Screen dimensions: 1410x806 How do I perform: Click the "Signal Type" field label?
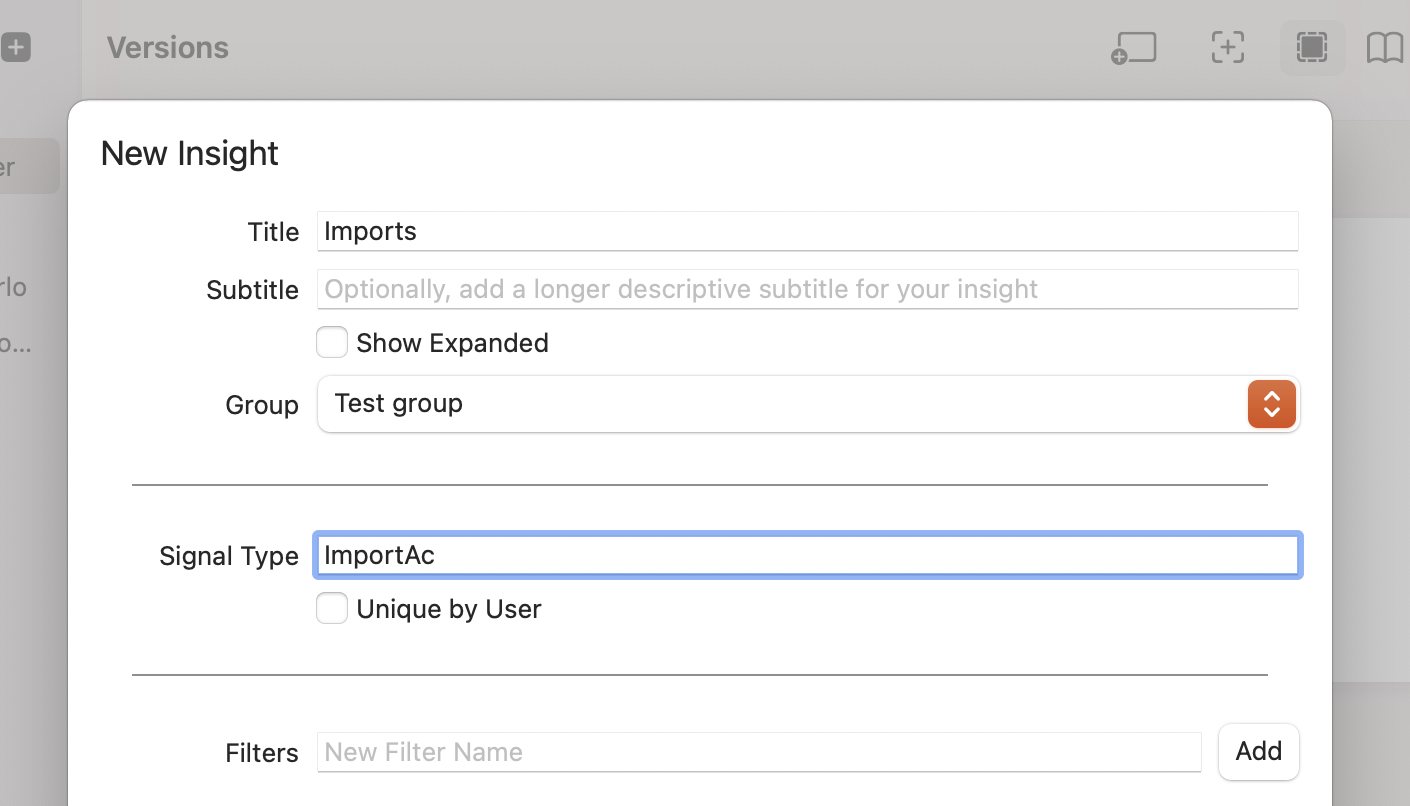(228, 556)
